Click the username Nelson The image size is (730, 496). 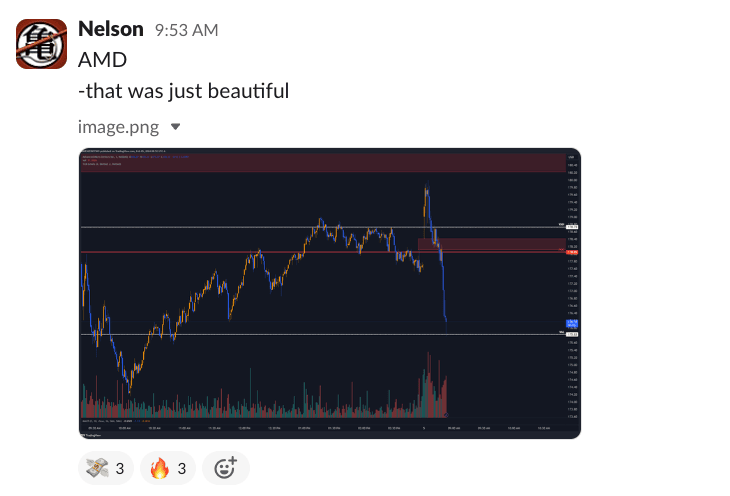[110, 29]
